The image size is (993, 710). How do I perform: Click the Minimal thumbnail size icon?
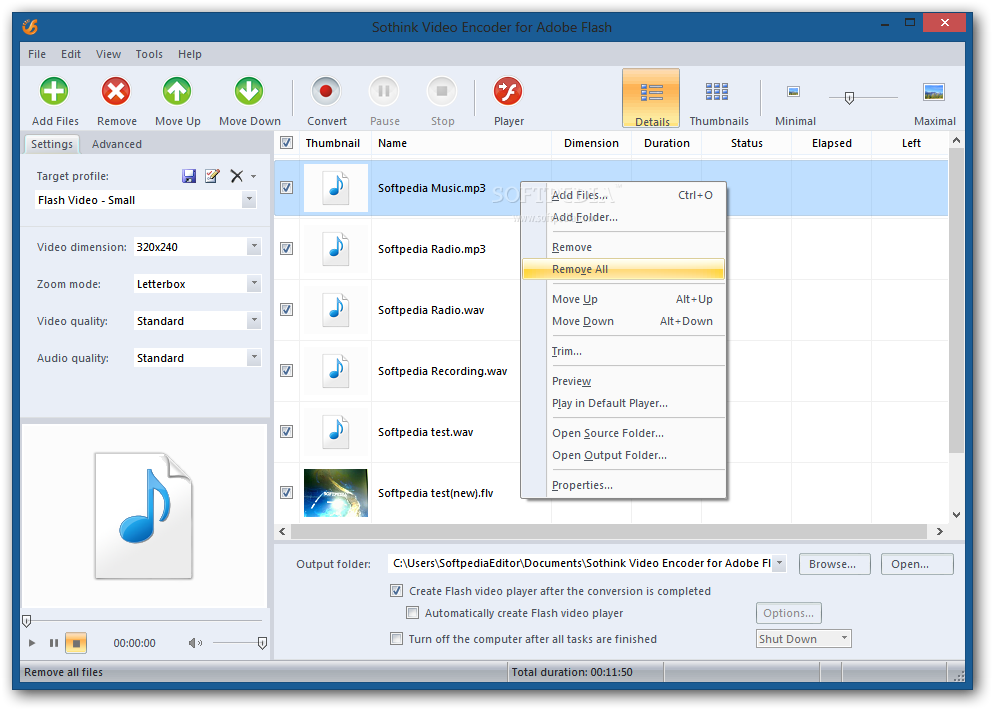pyautogui.click(x=794, y=92)
